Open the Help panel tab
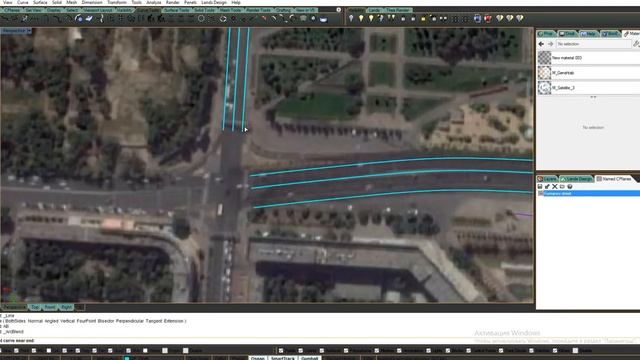Screen dimensions: 640x360 [589, 33]
